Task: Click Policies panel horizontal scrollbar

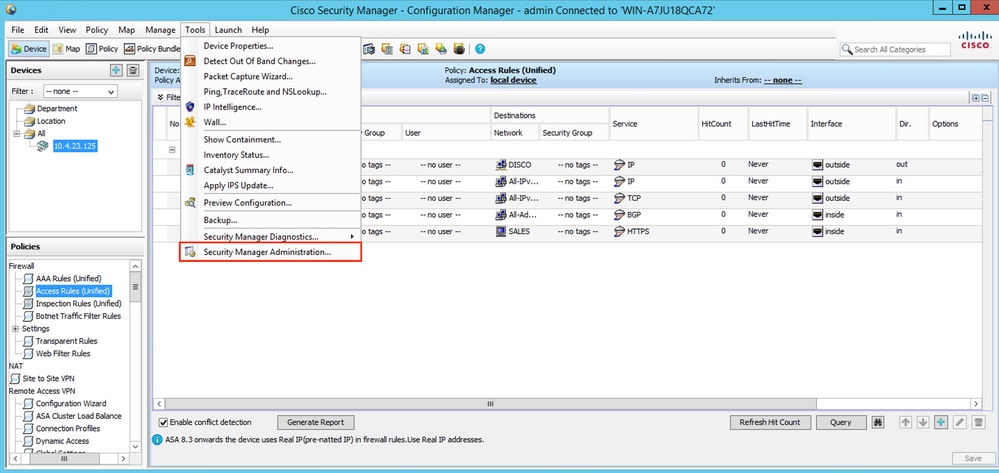Action: pos(62,458)
